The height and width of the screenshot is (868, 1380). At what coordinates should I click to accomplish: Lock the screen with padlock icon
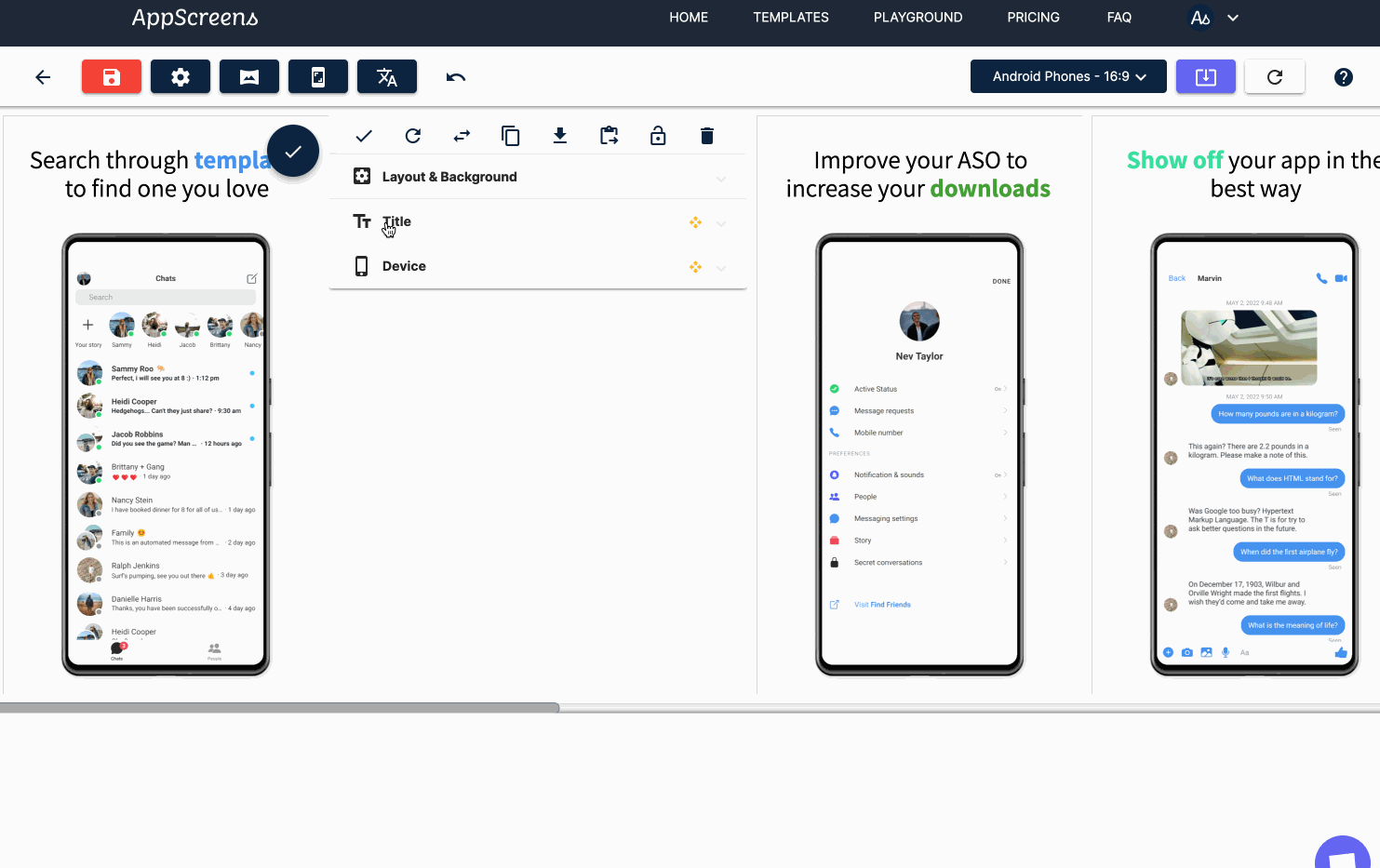click(657, 135)
